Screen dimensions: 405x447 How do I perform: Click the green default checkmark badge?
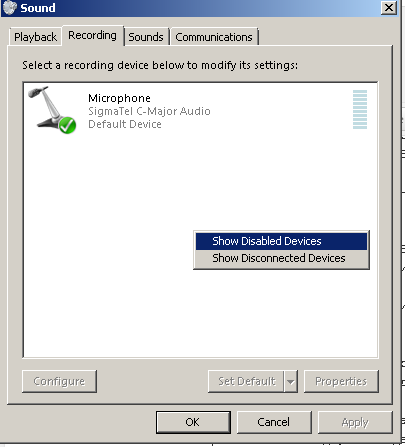tap(67, 125)
